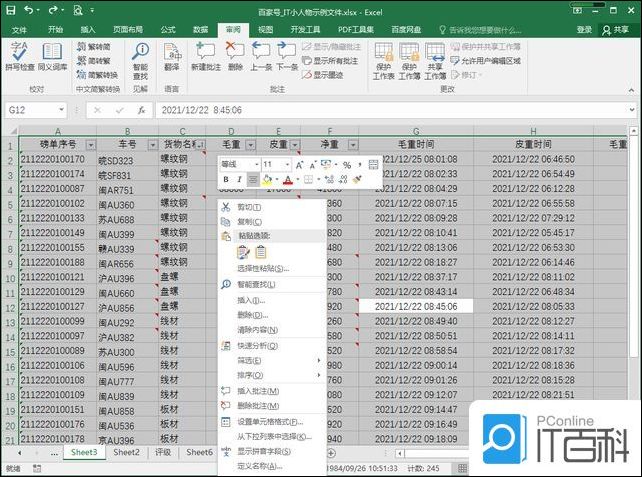Click the 登录 sign-in link
Viewport: 642px width, 477px height.
pyautogui.click(x=584, y=29)
